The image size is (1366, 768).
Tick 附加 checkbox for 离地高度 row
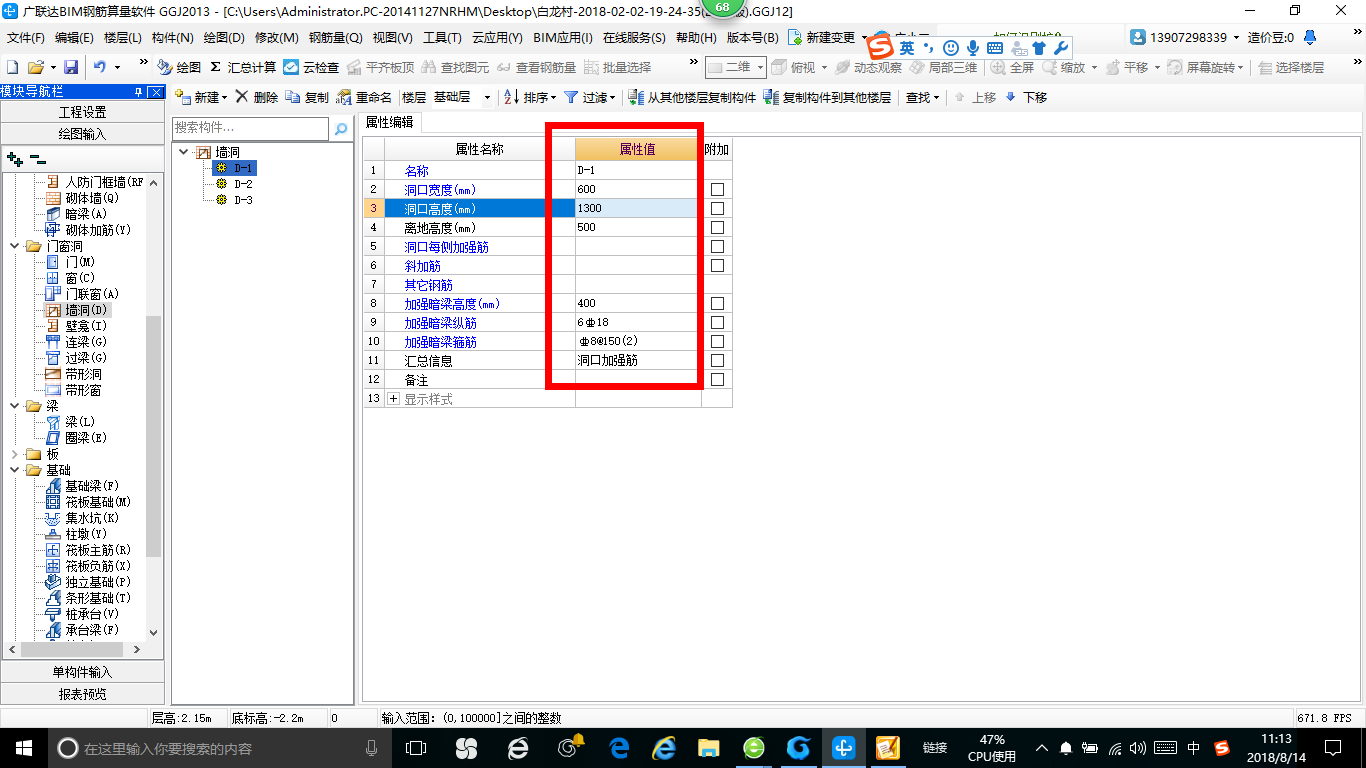717,228
